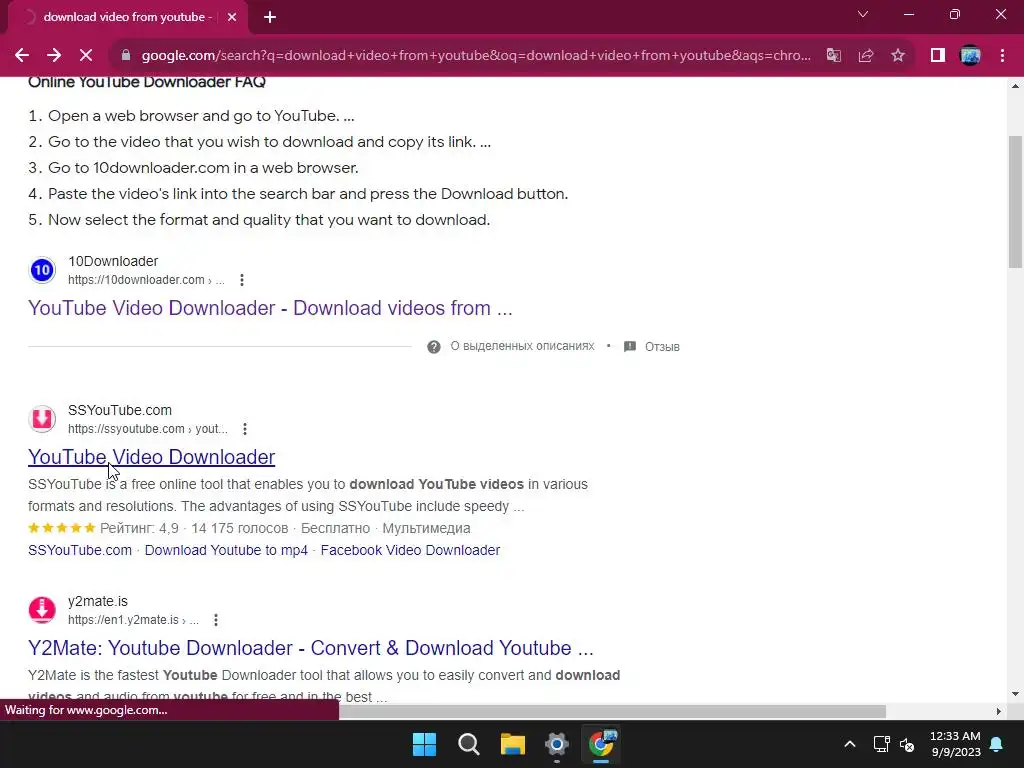1024x768 pixels.
Task: Click the Chrome taskbar icon
Action: pos(601,744)
